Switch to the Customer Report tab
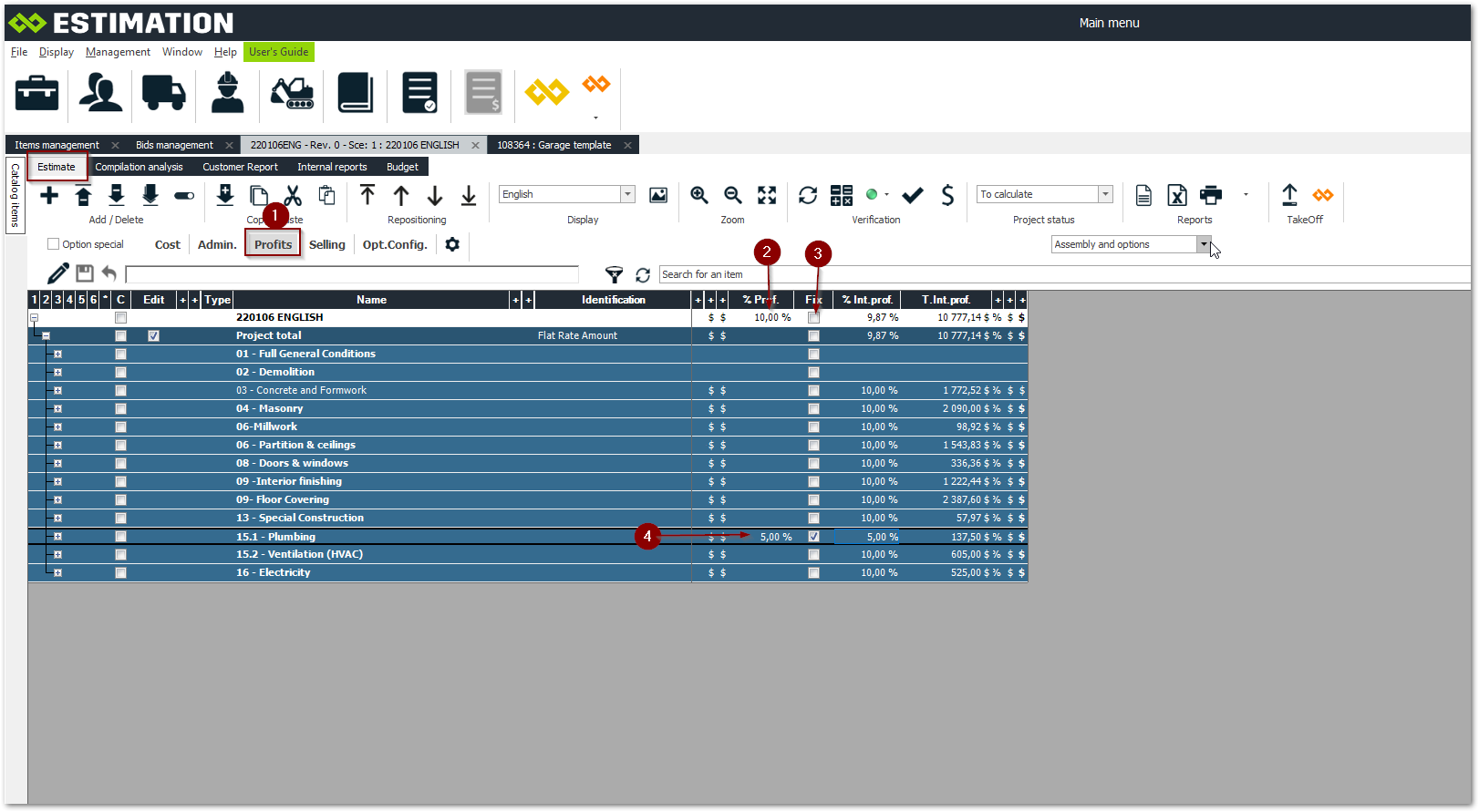 coord(240,167)
